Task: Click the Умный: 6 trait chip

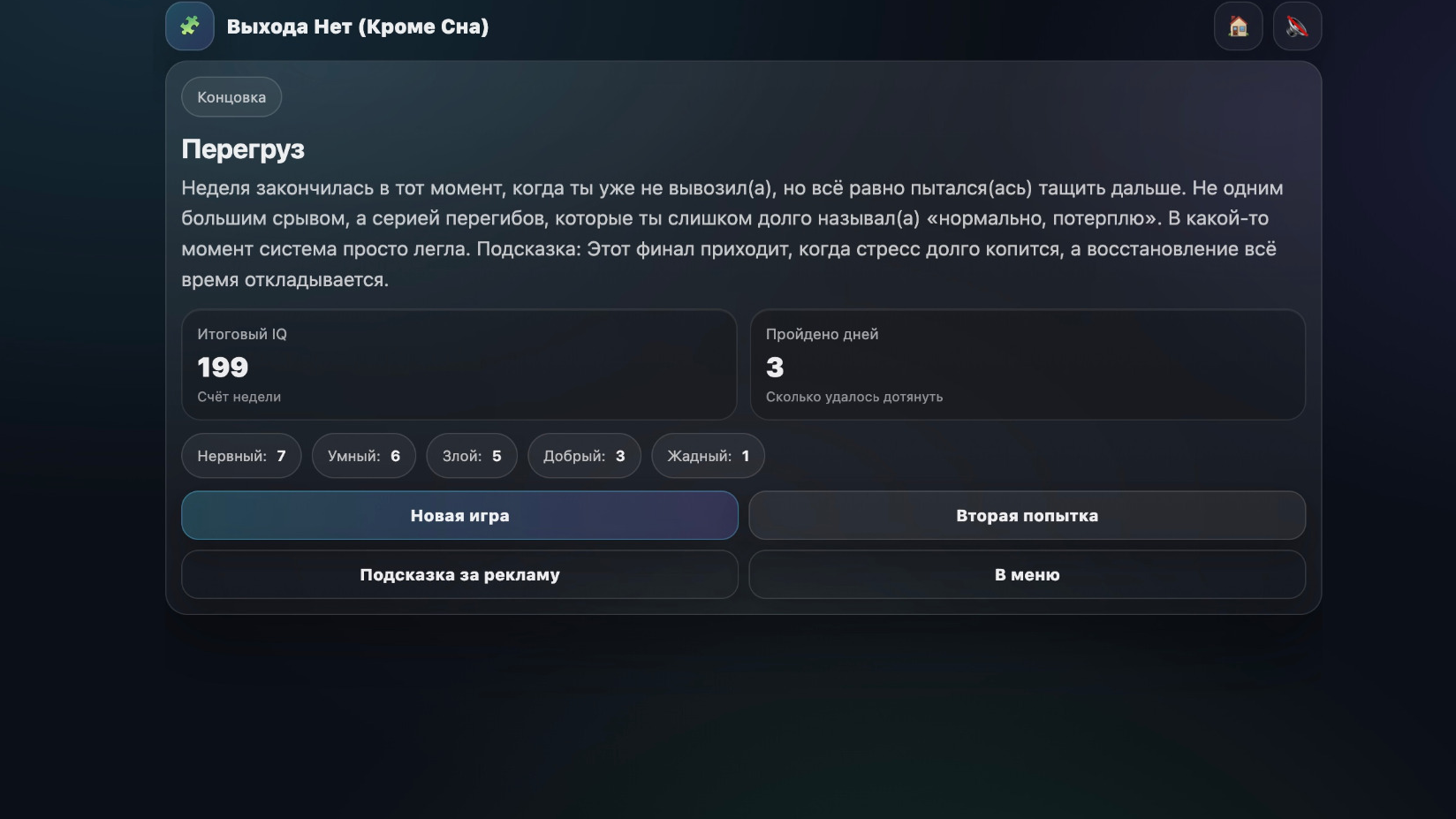Action: click(x=363, y=456)
